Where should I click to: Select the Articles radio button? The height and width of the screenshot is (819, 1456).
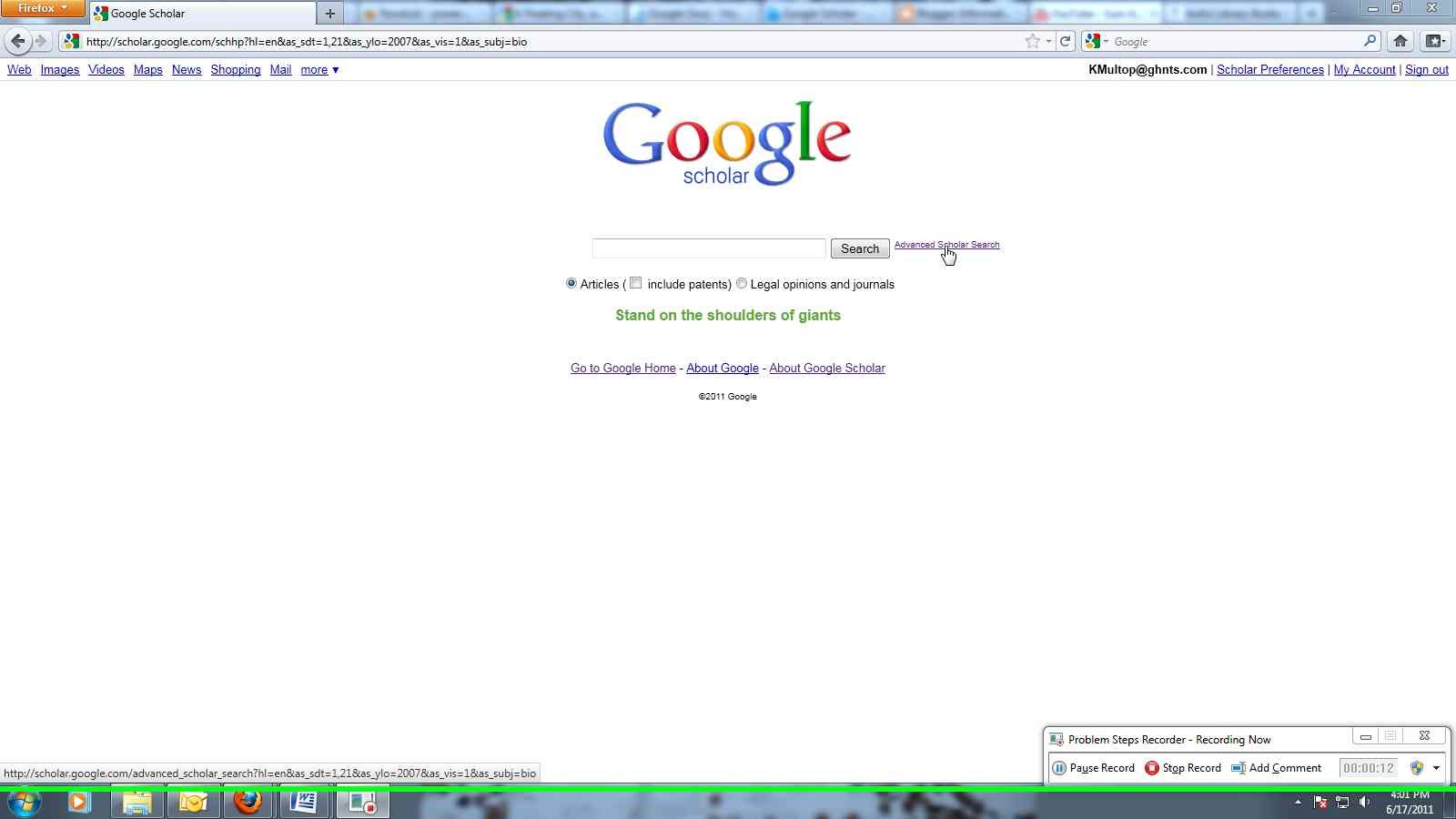571,283
